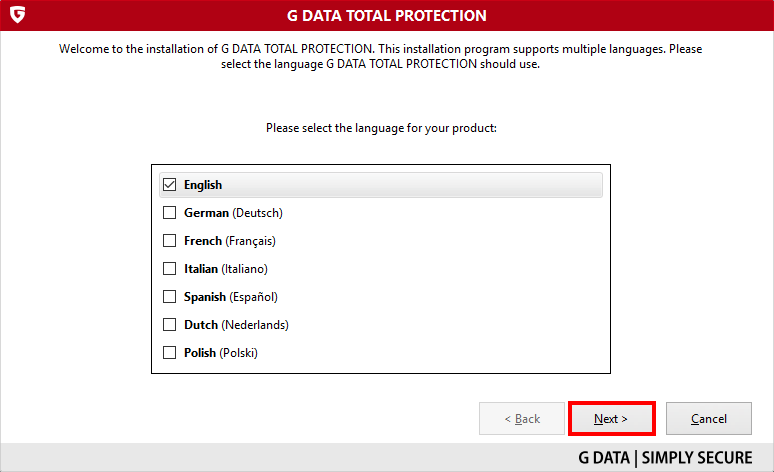Click the Italian language label
The height and width of the screenshot is (472, 774).
click(x=226, y=269)
